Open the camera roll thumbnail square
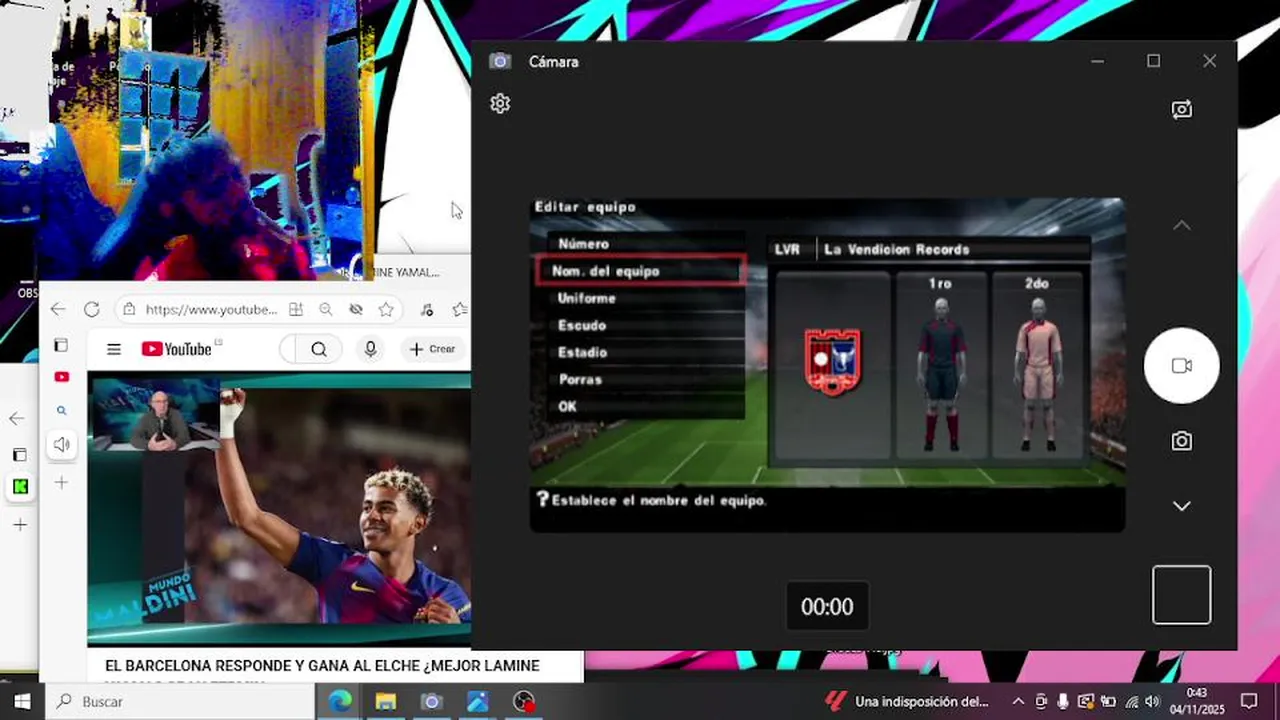 tap(1181, 595)
